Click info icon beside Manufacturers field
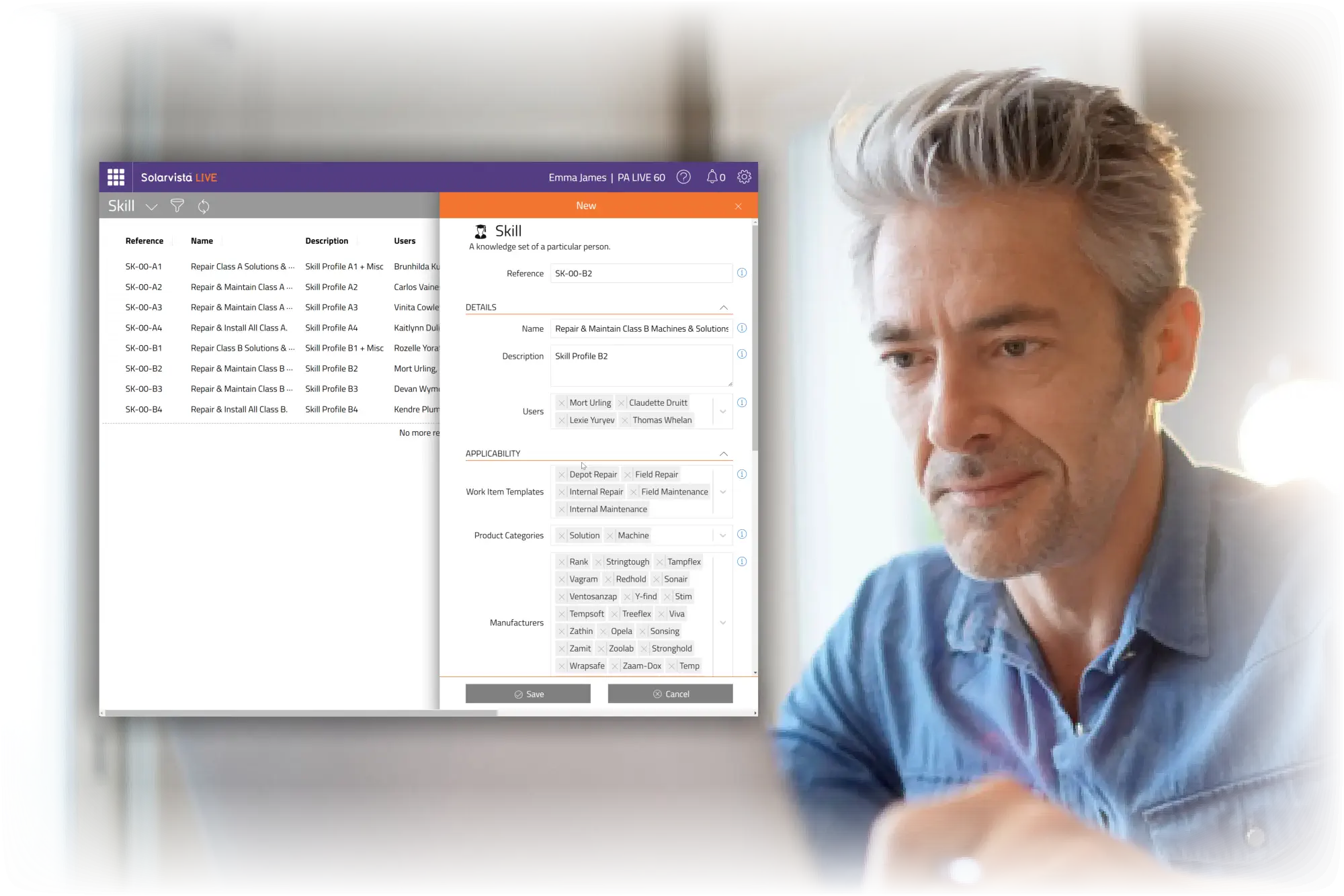This screenshot has width=1344, height=896. tap(742, 562)
